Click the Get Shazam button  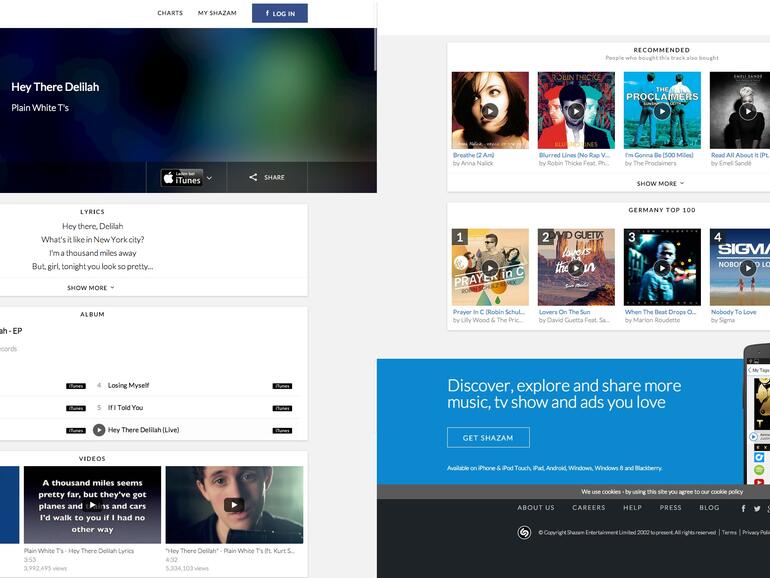tap(488, 438)
